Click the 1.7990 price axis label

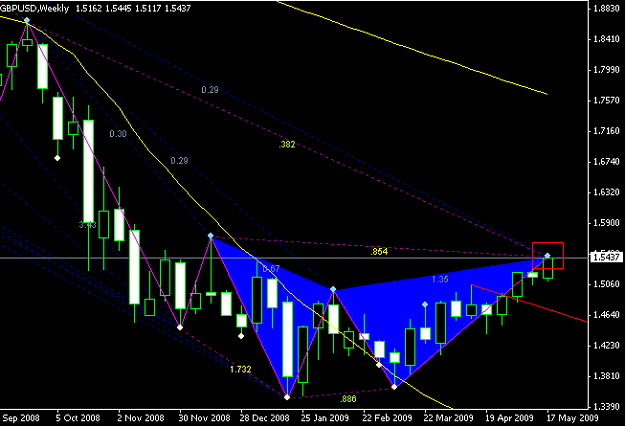(606, 69)
